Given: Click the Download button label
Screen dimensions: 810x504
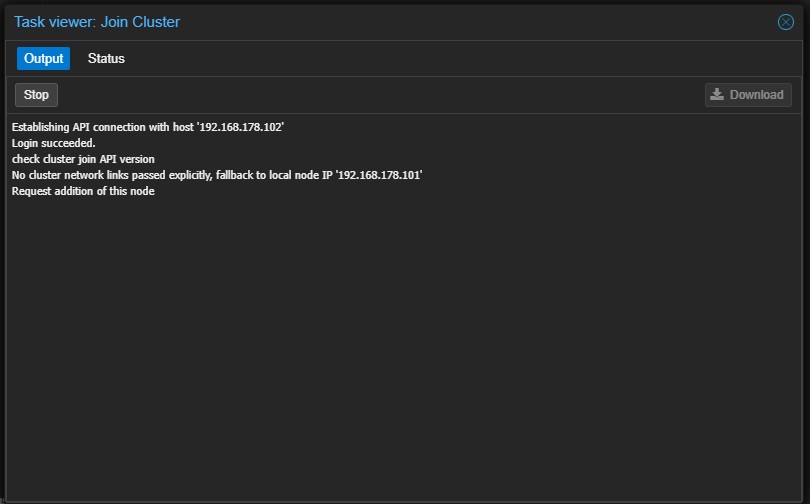Looking at the screenshot, I should [756, 95].
